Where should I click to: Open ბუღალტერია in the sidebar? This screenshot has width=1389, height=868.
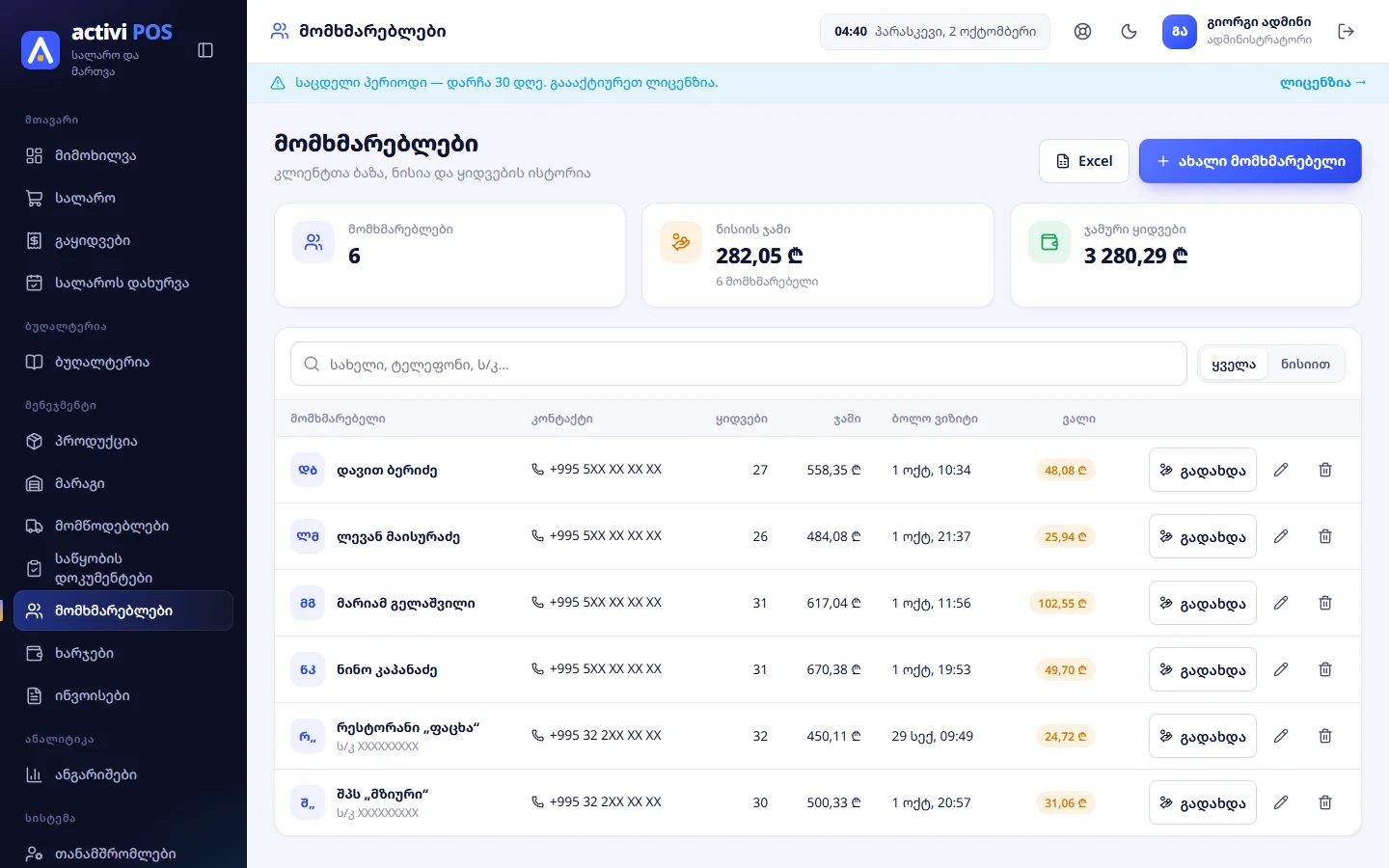pyautogui.click(x=123, y=363)
